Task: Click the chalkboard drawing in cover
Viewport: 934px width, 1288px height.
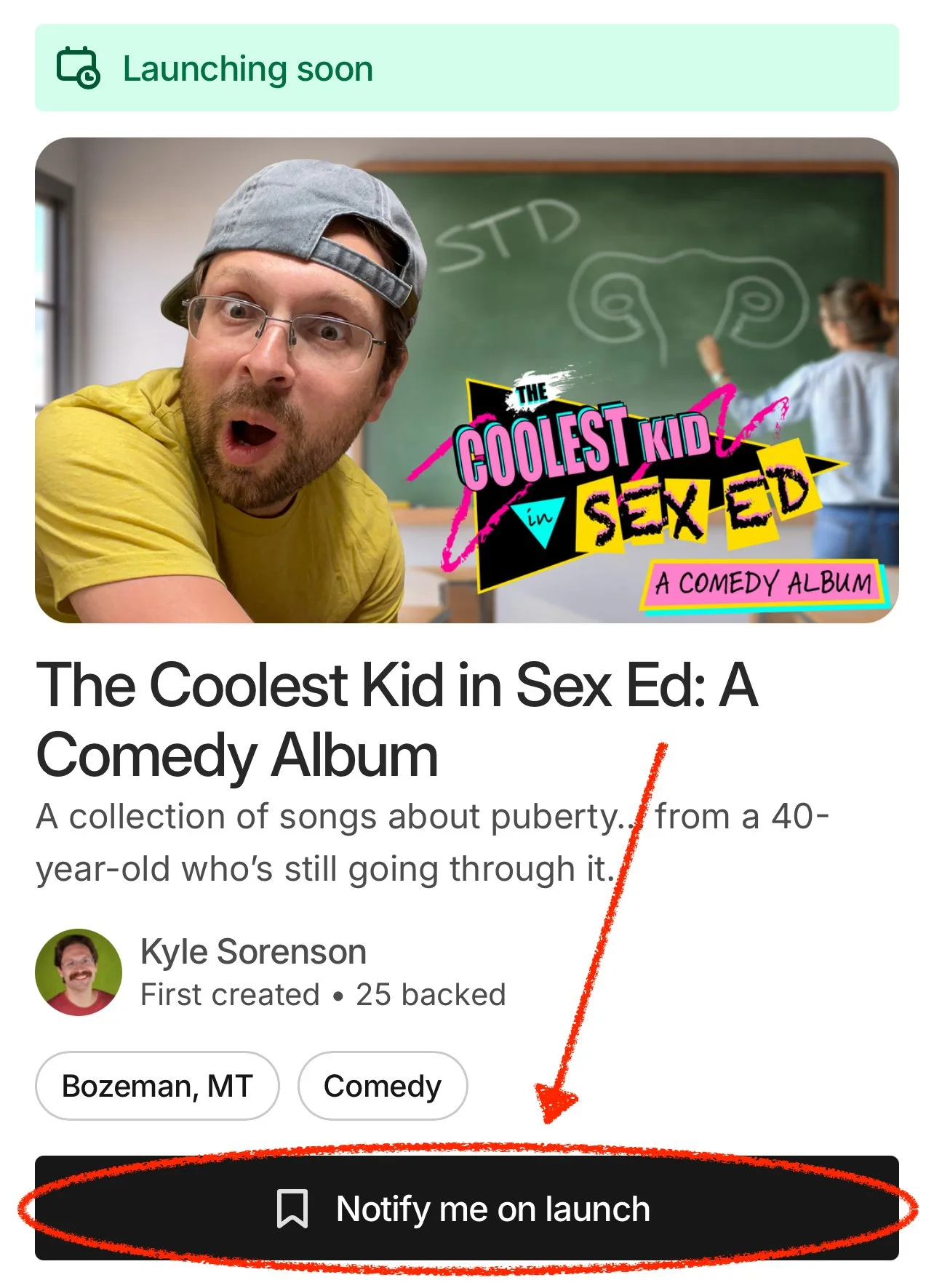Action: (687, 302)
